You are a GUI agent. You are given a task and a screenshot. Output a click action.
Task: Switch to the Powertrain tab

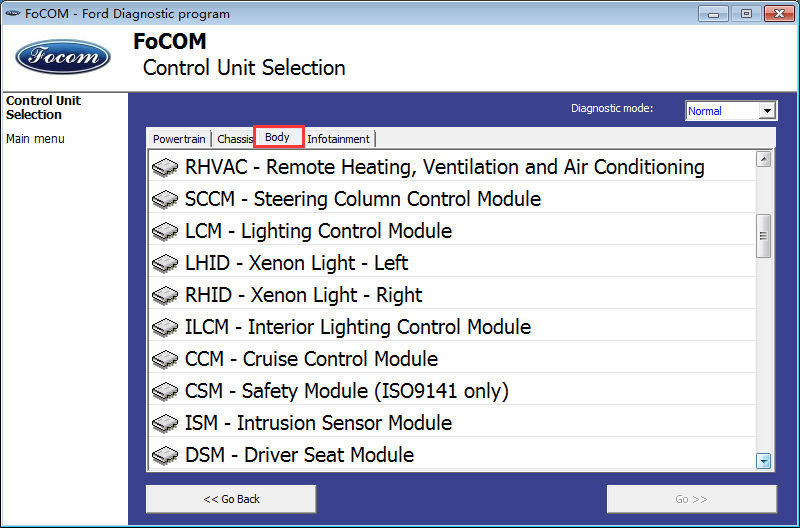(x=179, y=139)
